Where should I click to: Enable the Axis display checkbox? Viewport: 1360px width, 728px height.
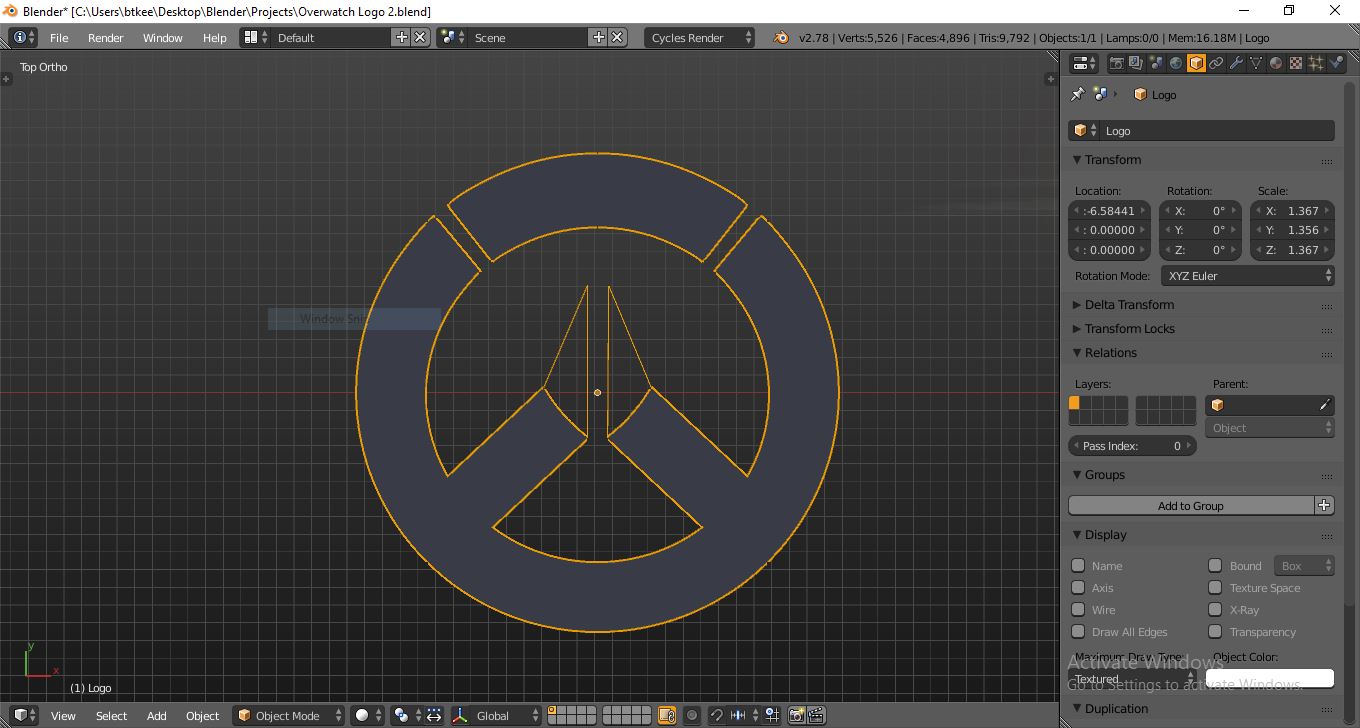coord(1078,587)
